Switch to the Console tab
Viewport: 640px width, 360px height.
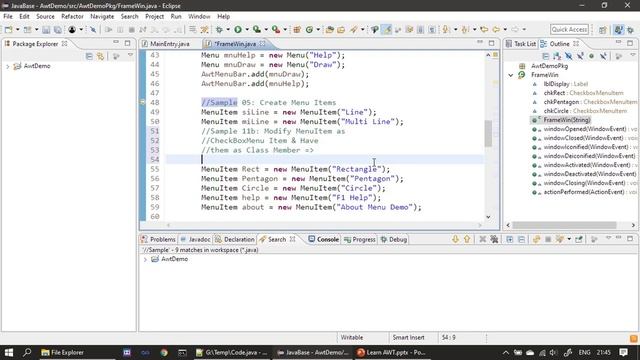pos(324,239)
